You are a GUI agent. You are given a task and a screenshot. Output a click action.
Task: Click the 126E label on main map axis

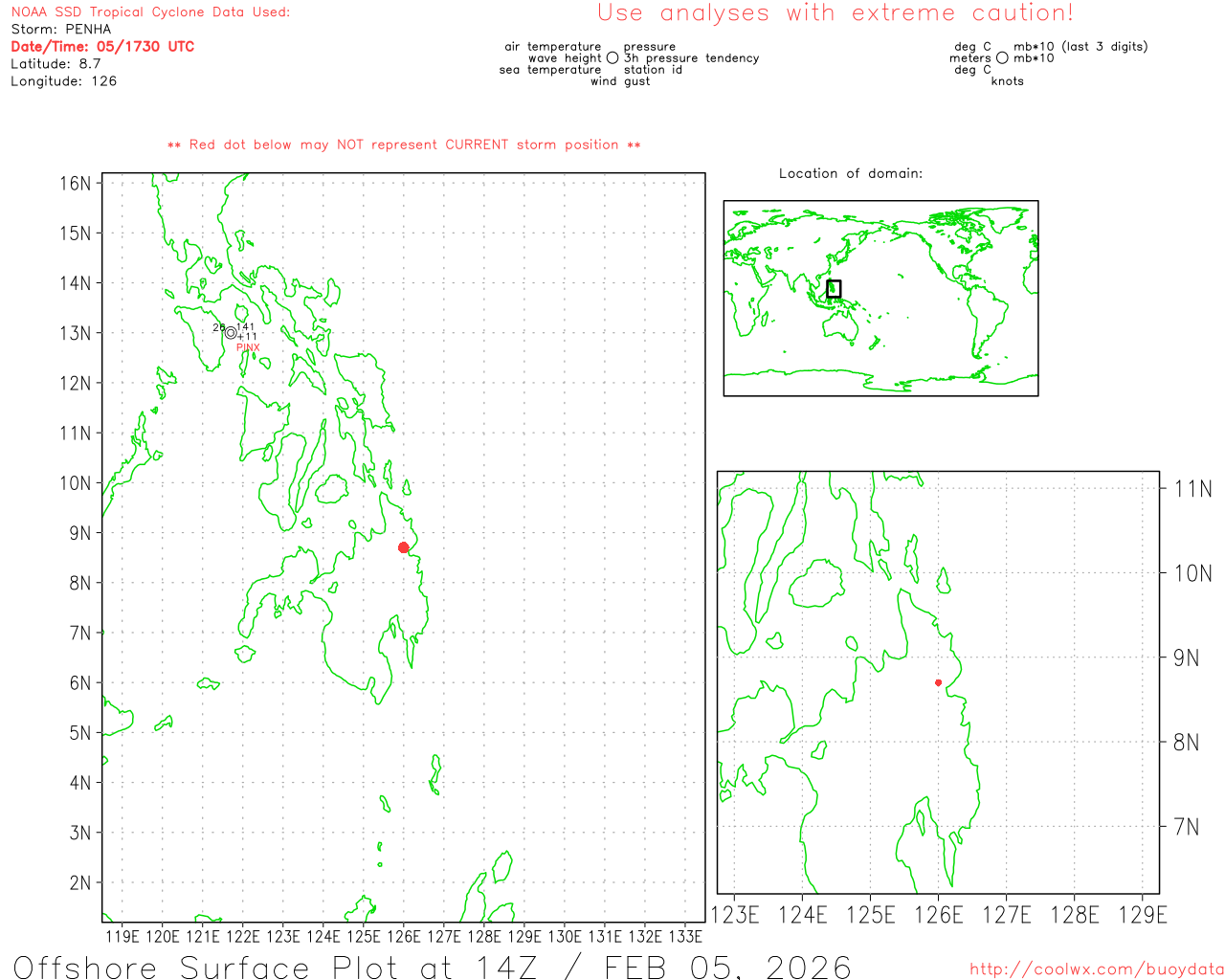pyautogui.click(x=403, y=936)
